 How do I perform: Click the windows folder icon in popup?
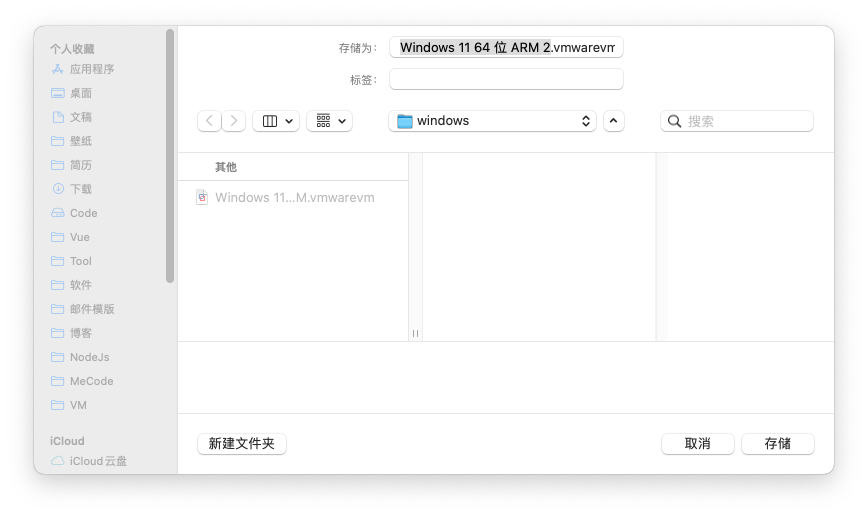click(405, 121)
